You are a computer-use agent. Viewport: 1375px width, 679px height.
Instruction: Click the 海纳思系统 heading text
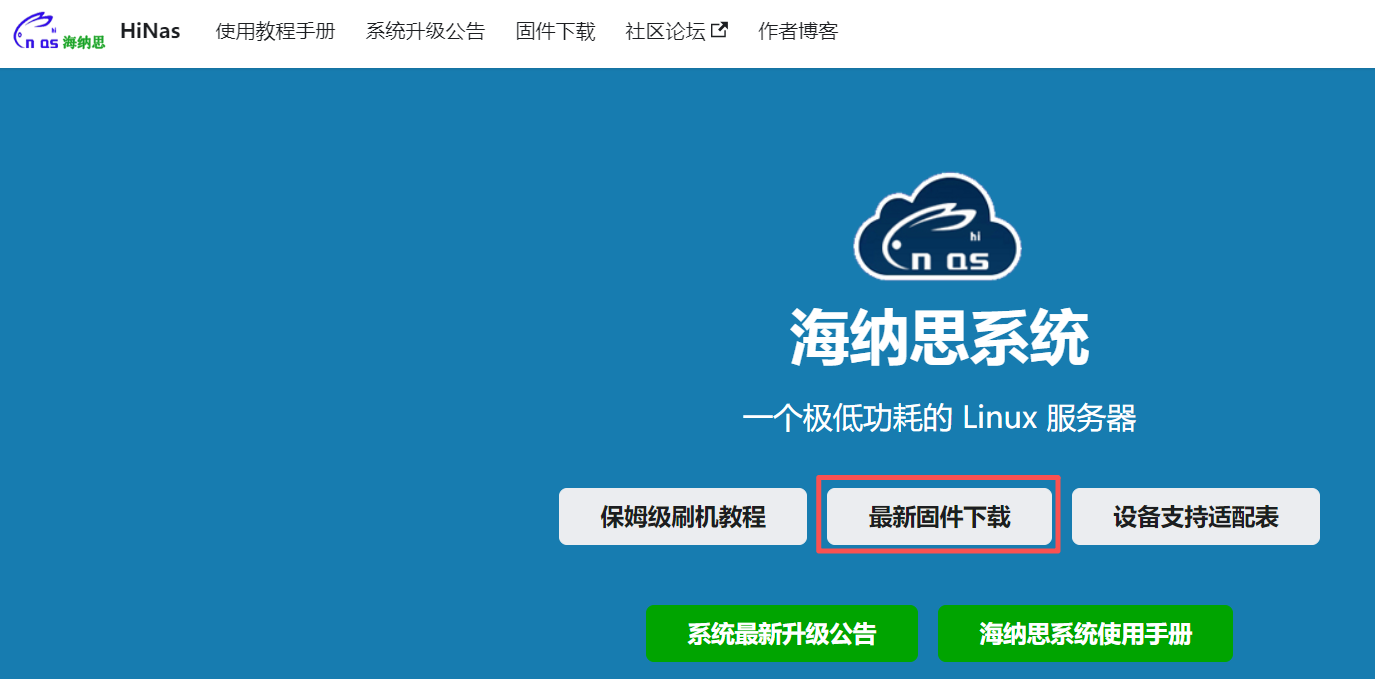(x=939, y=339)
